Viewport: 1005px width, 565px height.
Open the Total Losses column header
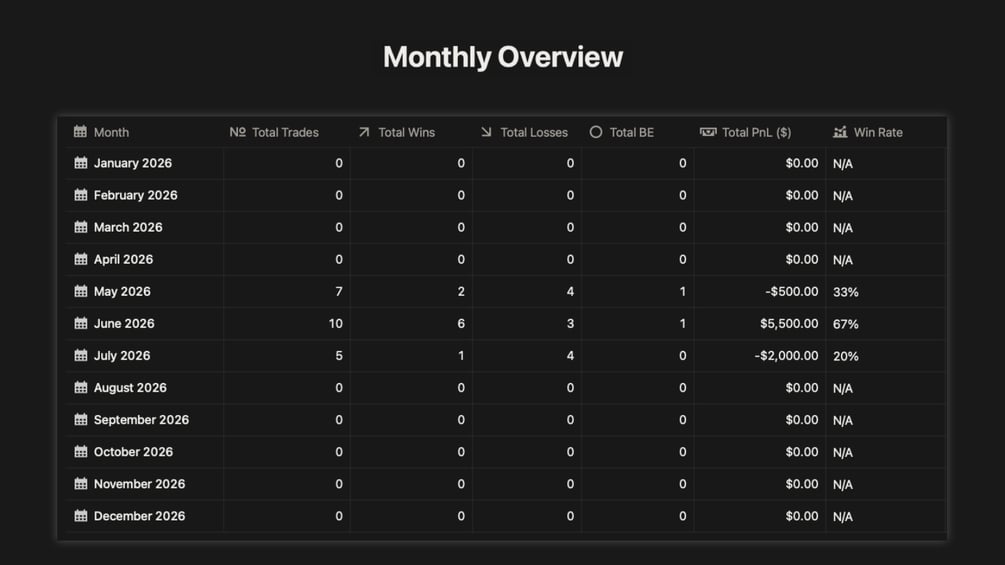click(534, 132)
